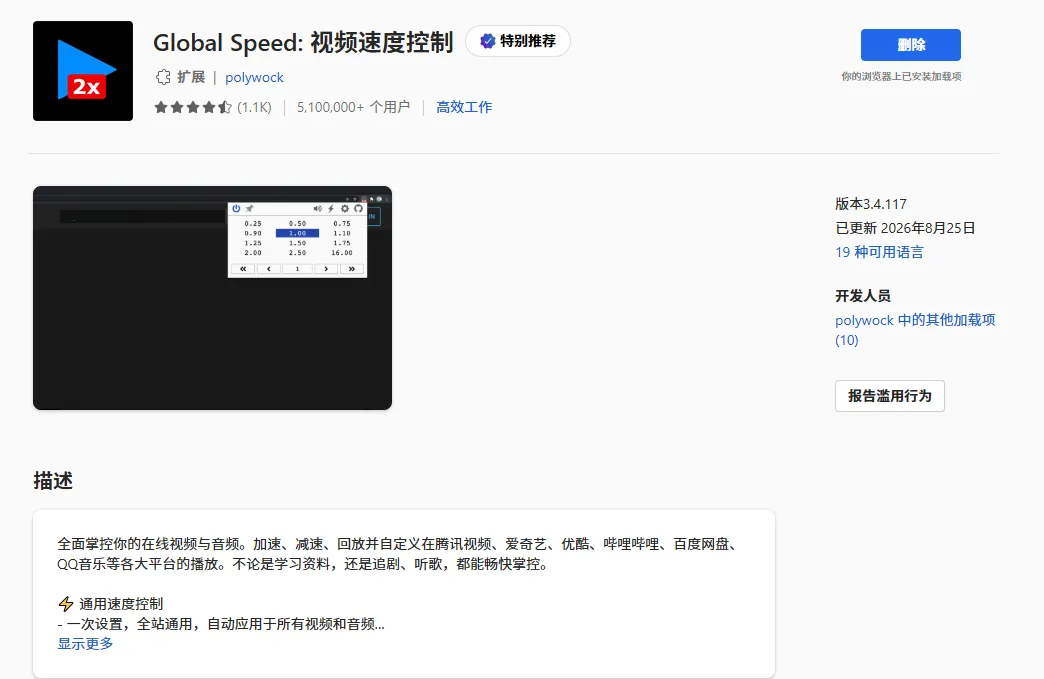Click the 开发人员 heading

(863, 296)
